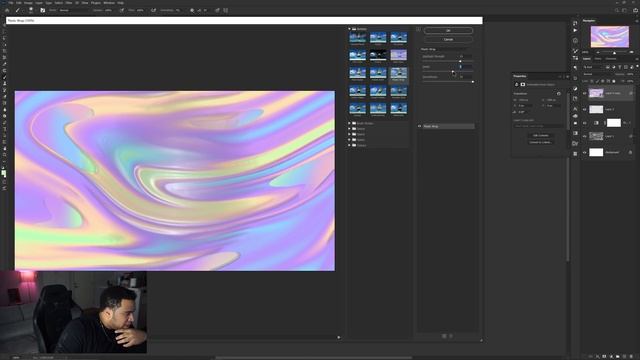Screen dimensions: 640x360
Task: Click OK in Filter Gallery
Action: (x=448, y=31)
